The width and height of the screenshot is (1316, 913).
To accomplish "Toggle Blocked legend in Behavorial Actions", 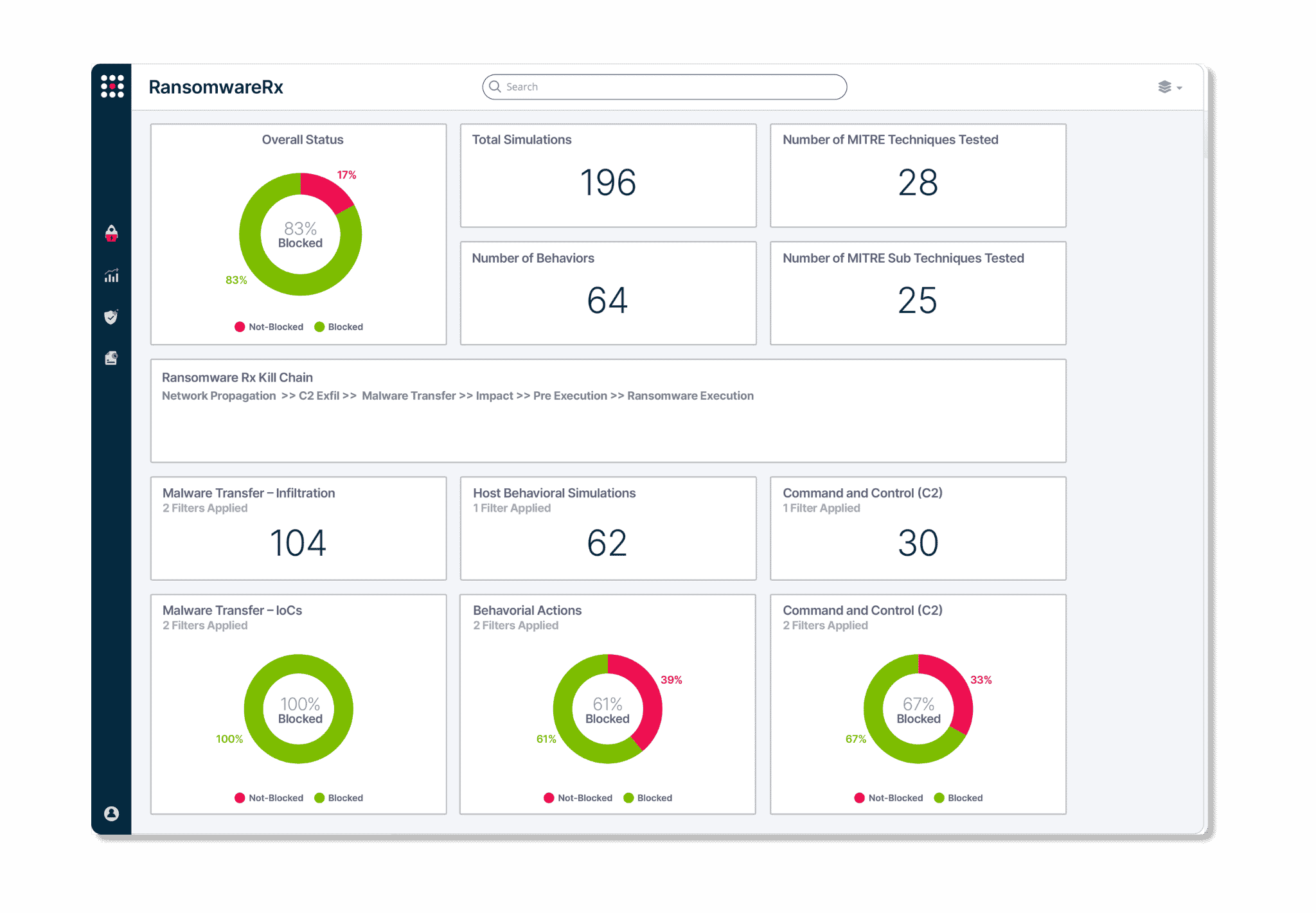I will pos(648,797).
